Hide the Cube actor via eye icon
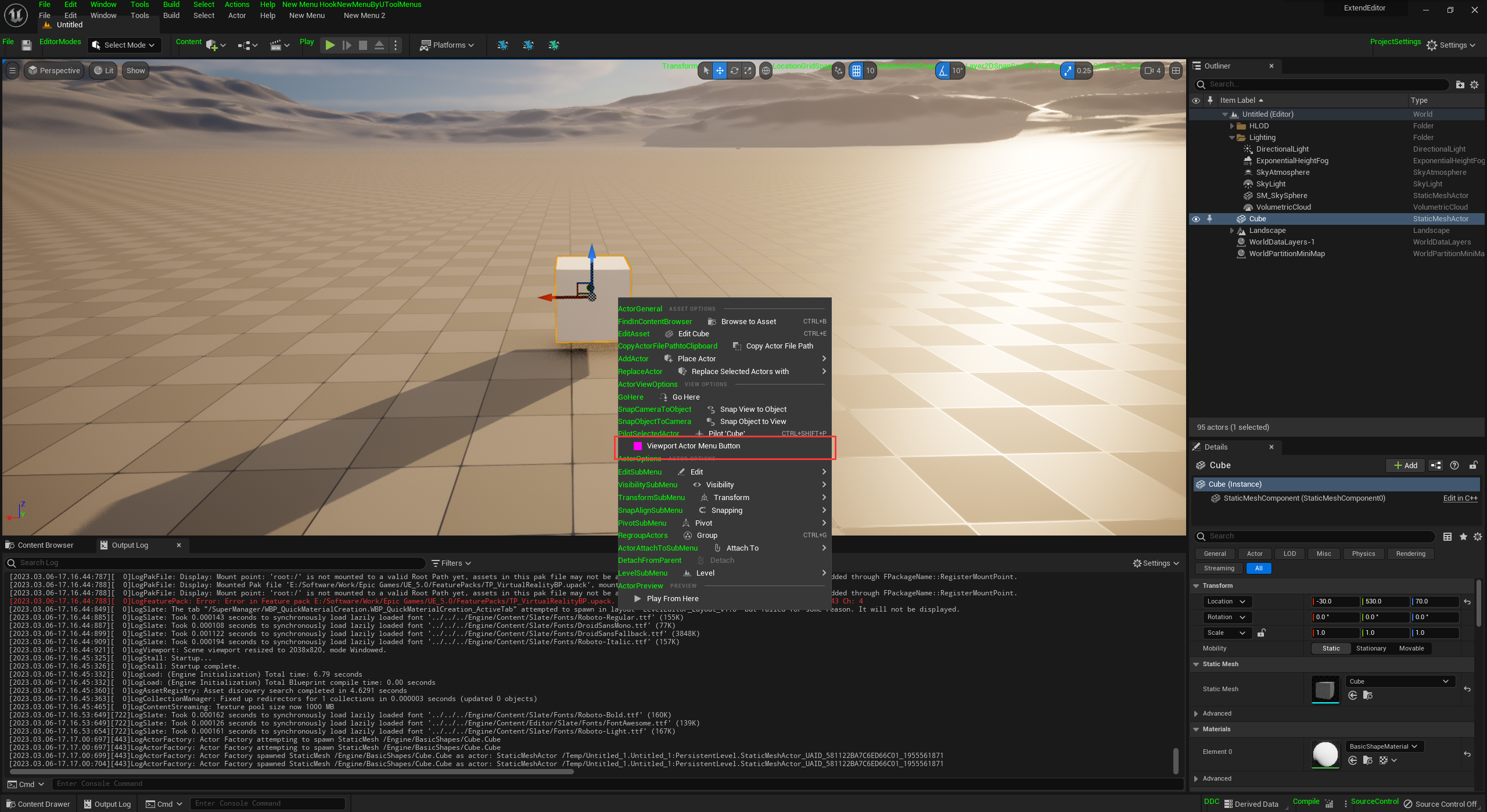This screenshot has width=1487, height=812. pos(1196,219)
